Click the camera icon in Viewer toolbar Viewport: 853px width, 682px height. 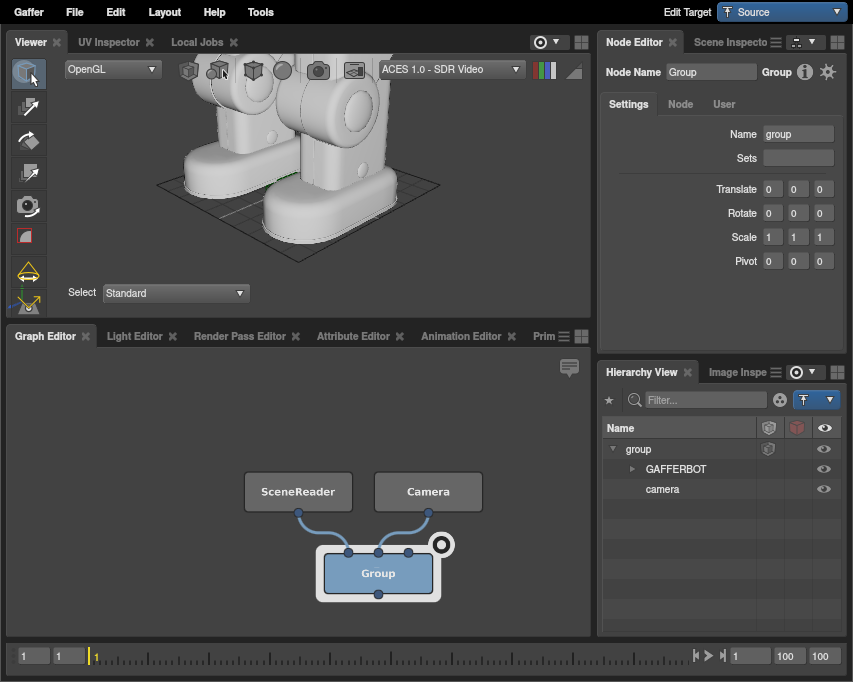pyautogui.click(x=318, y=70)
